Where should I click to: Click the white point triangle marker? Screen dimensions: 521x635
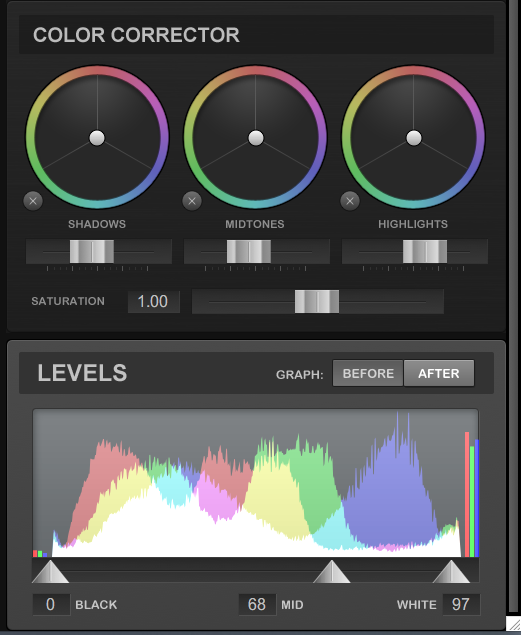[x=451, y=571]
